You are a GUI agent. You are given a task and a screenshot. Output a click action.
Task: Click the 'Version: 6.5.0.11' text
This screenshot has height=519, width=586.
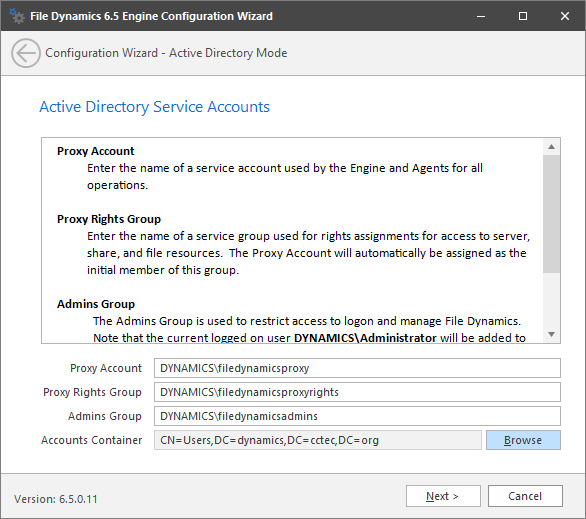tap(56, 499)
